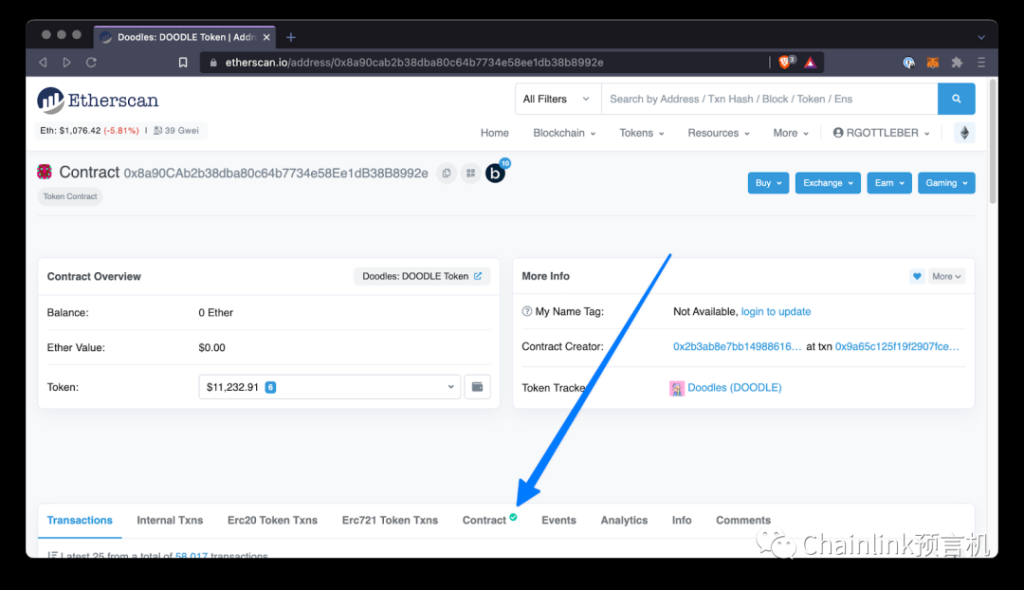
Task: Switch to the Internal Txns tab
Action: (170, 520)
